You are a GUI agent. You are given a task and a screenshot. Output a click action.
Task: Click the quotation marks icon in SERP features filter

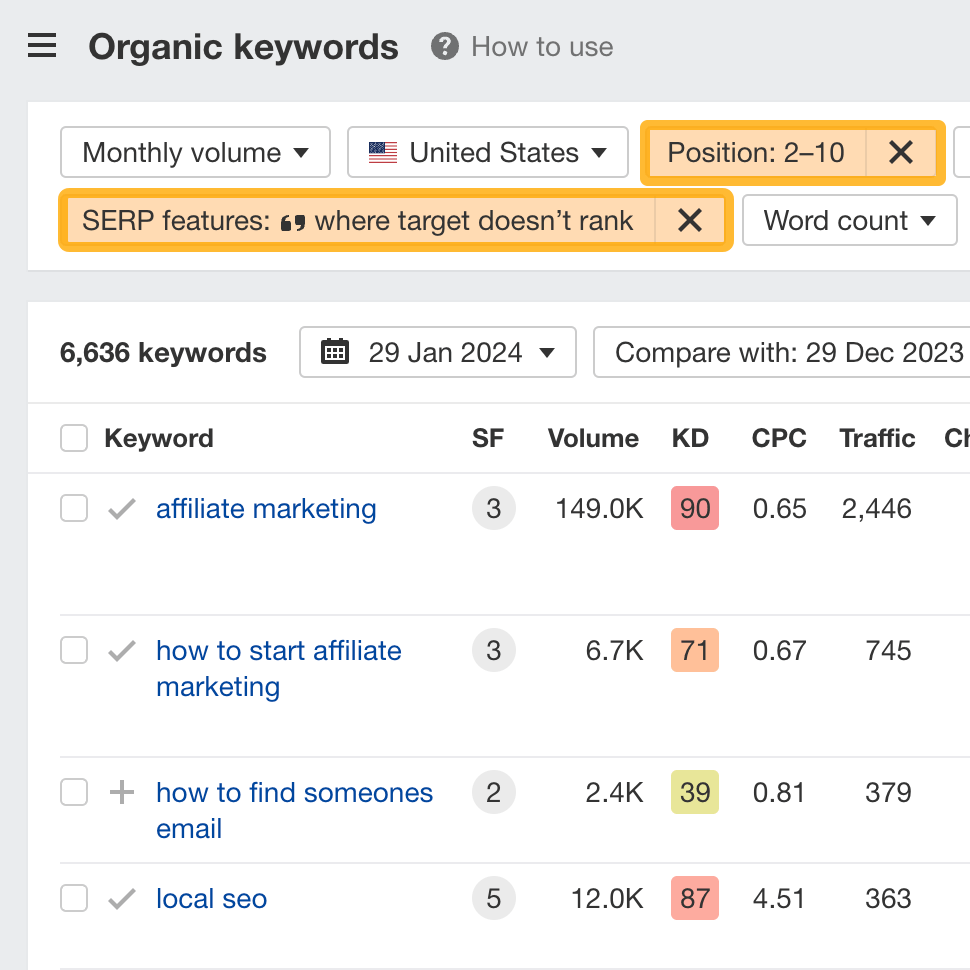pos(293,221)
